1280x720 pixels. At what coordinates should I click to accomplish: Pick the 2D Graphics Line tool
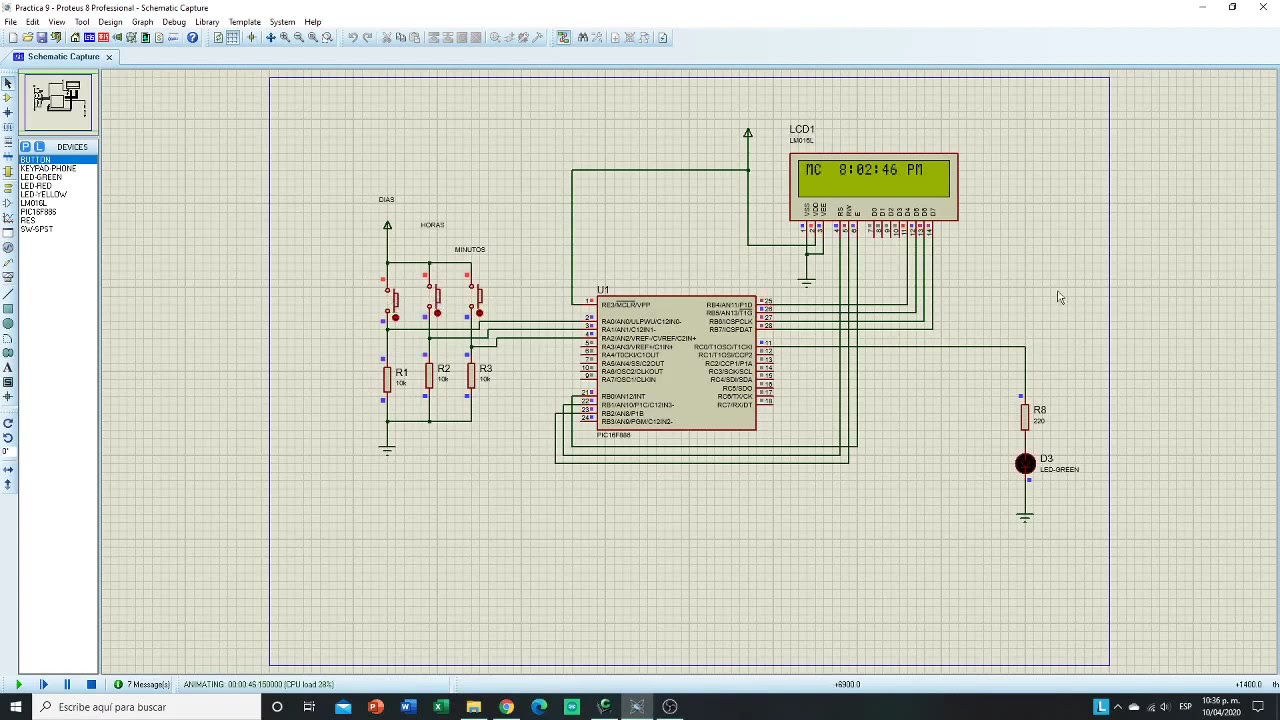click(x=8, y=293)
